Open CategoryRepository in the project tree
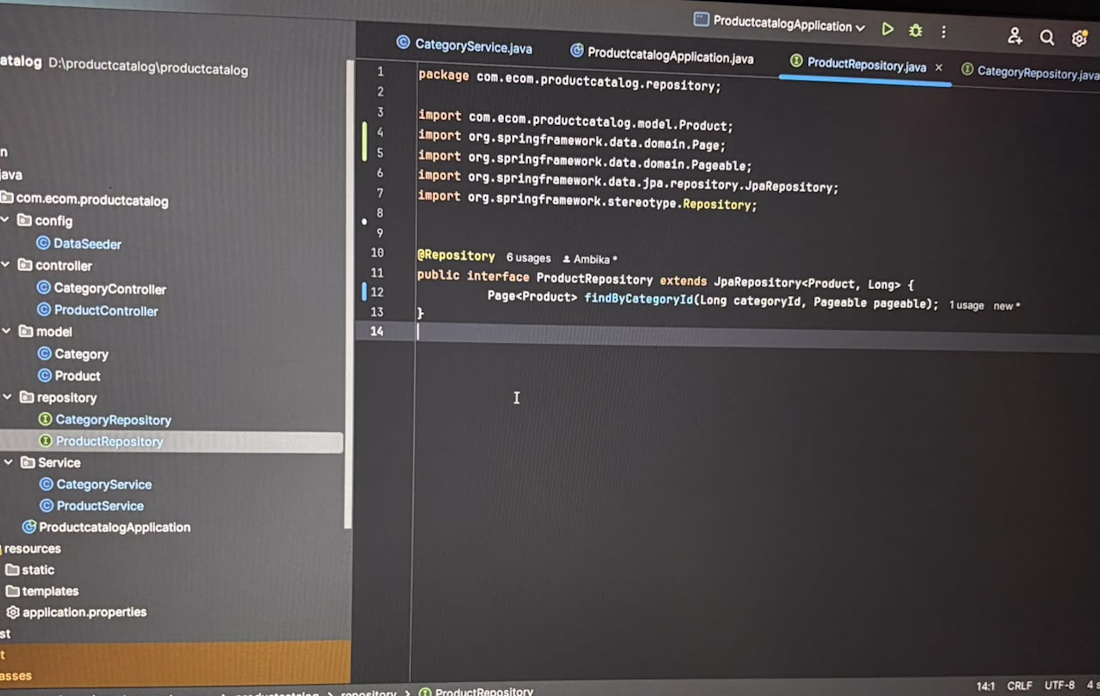1100x696 pixels. click(x=105, y=420)
